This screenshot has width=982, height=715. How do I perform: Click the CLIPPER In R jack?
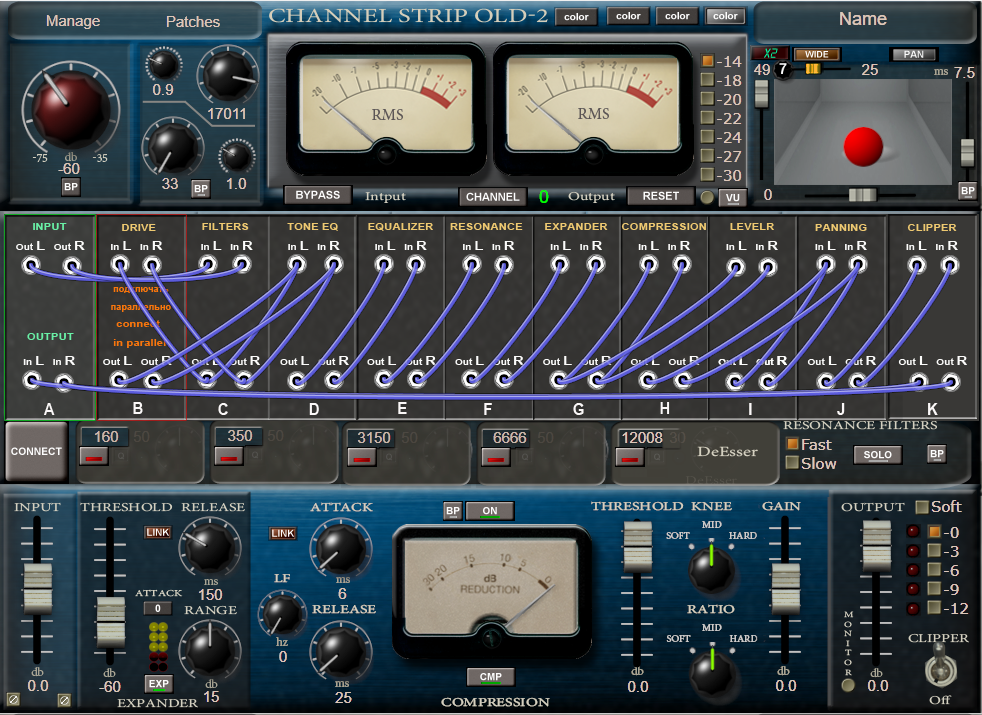coord(949,265)
